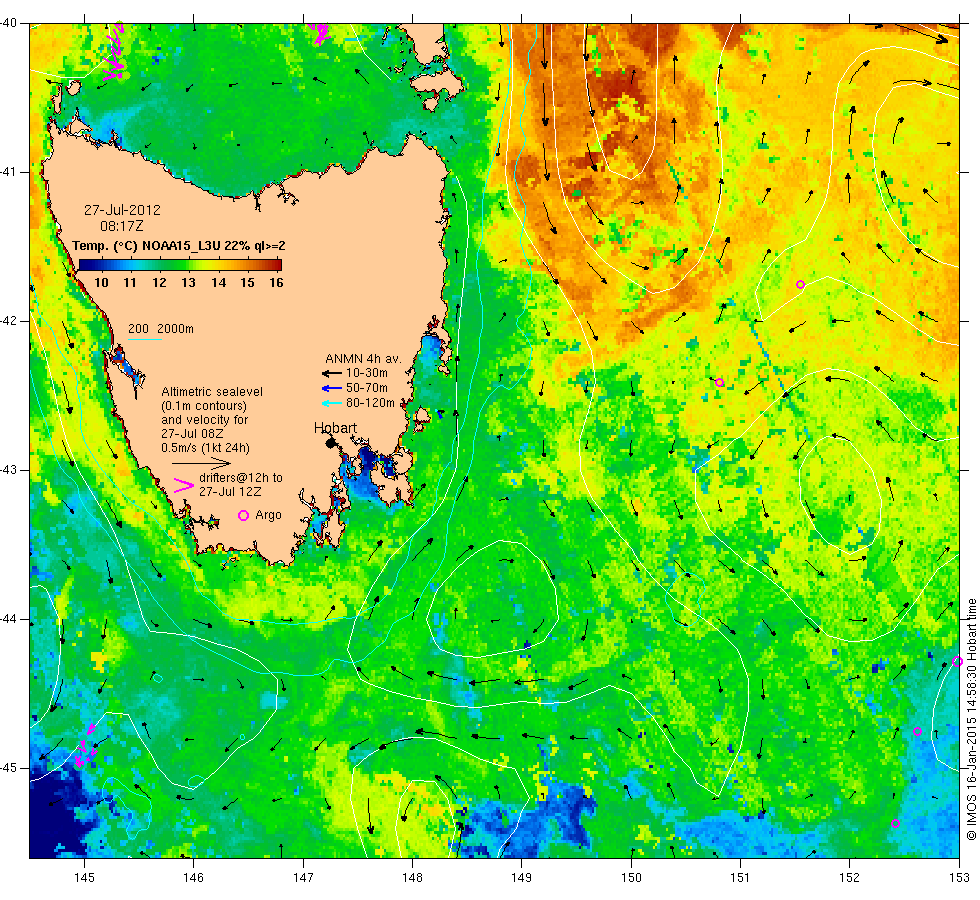Image resolution: width=980 pixels, height=900 pixels.
Task: Click '0.5m/s (1kt 24h)' scale text
Action: point(206,448)
